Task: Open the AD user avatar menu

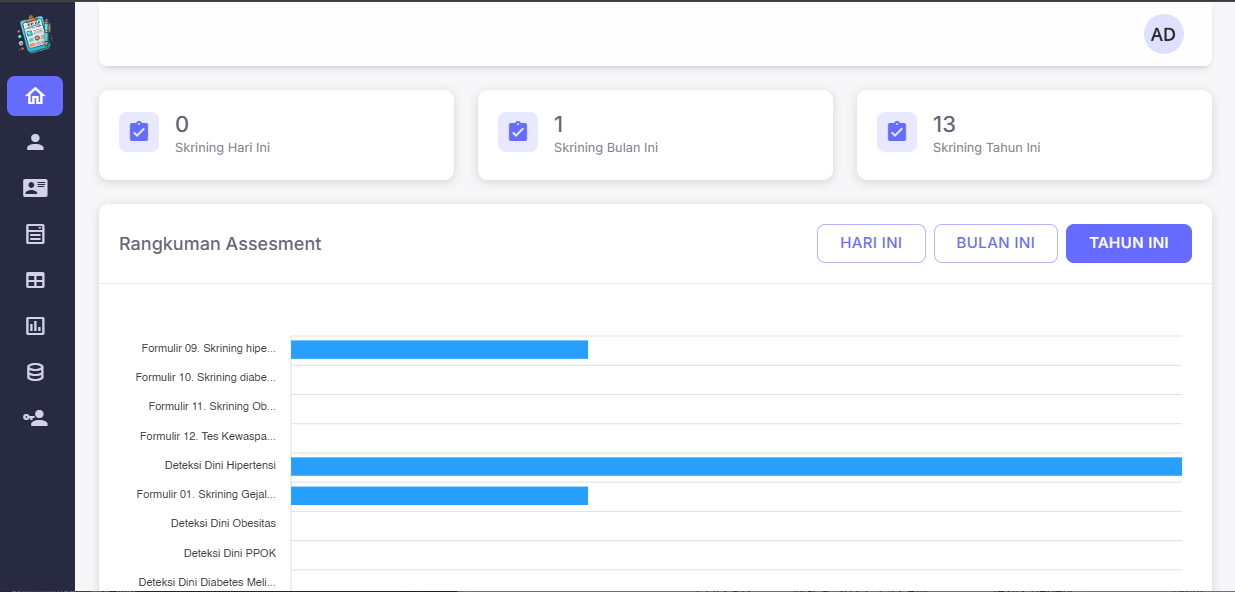Action: 1163,34
